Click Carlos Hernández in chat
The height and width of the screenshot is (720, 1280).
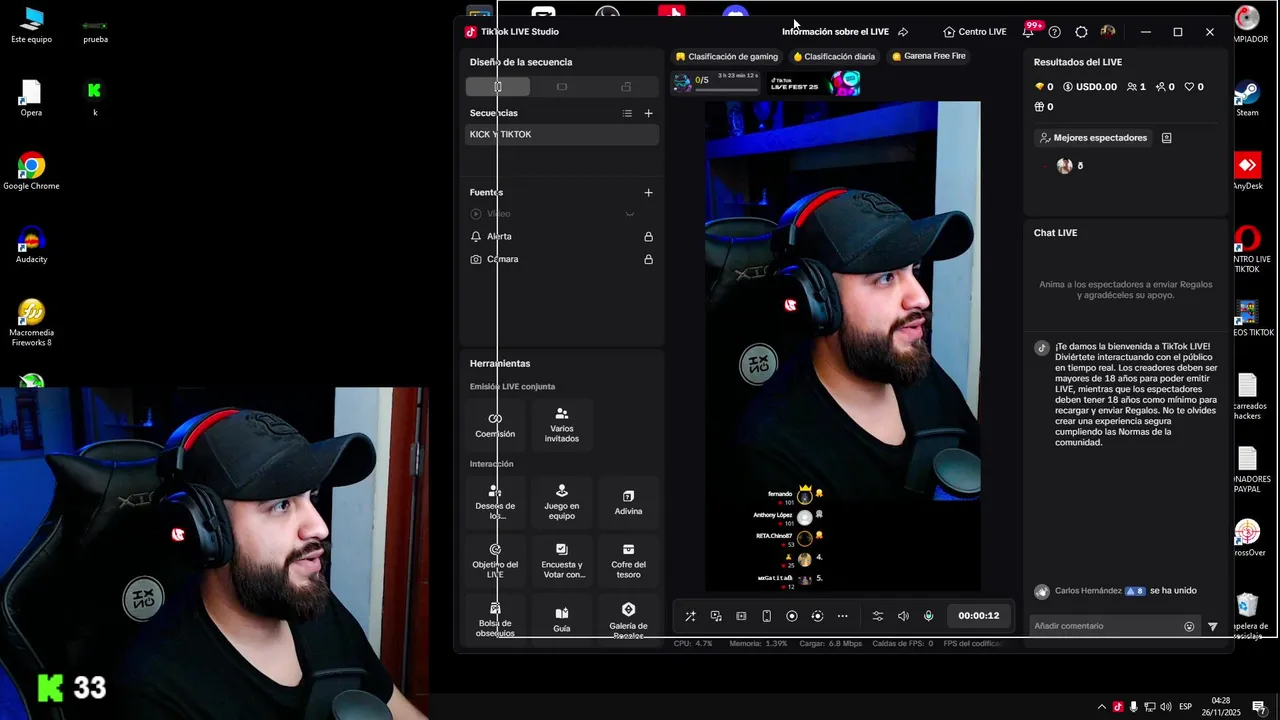pyautogui.click(x=1088, y=591)
